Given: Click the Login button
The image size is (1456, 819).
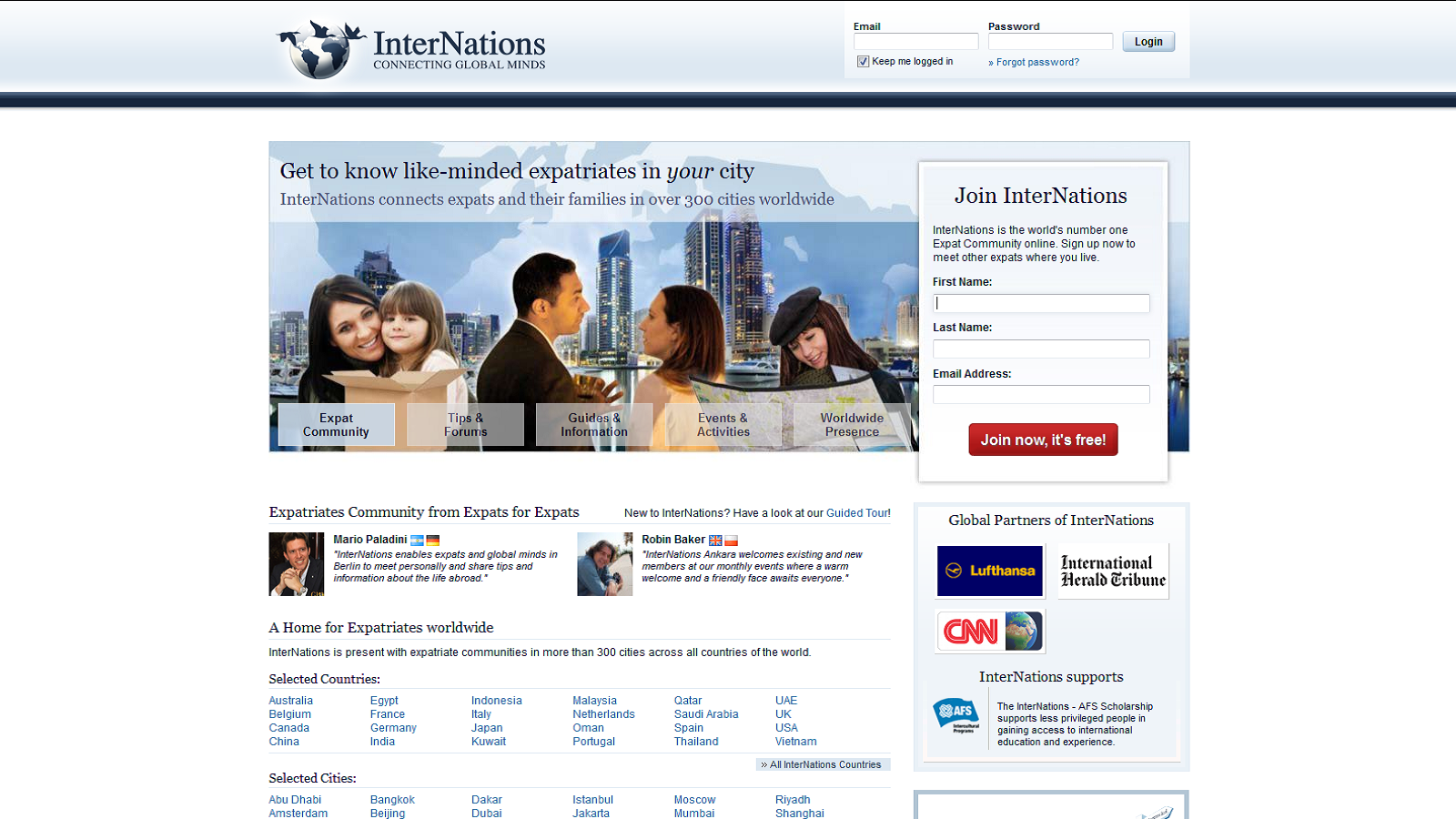Looking at the screenshot, I should 1148,42.
